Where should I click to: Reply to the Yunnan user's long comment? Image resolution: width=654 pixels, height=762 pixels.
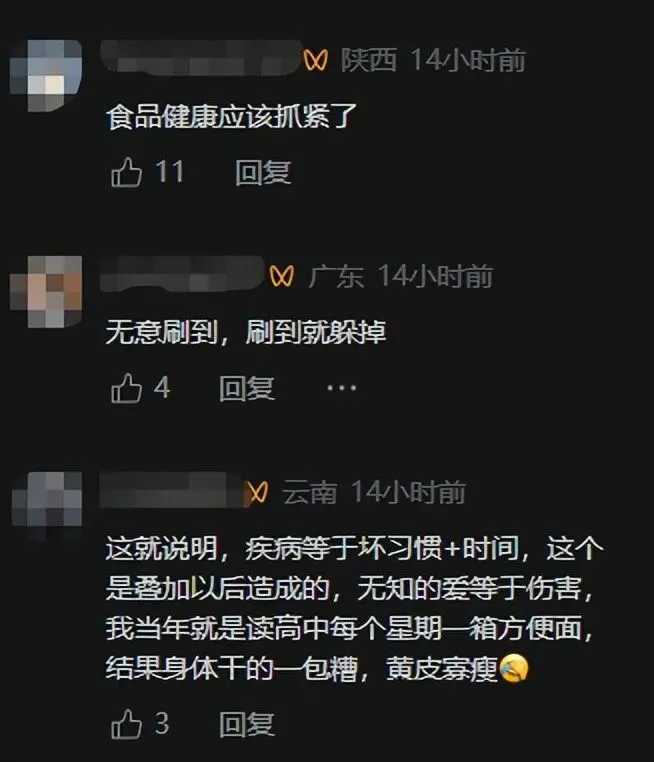coord(247,724)
